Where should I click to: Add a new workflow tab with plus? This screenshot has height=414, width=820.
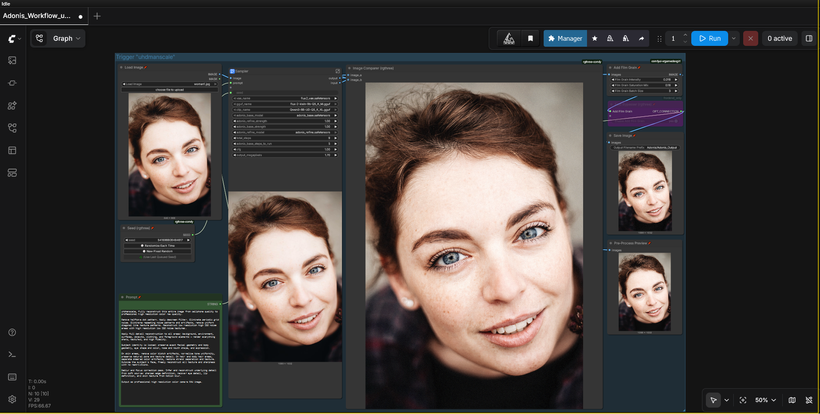click(x=97, y=16)
